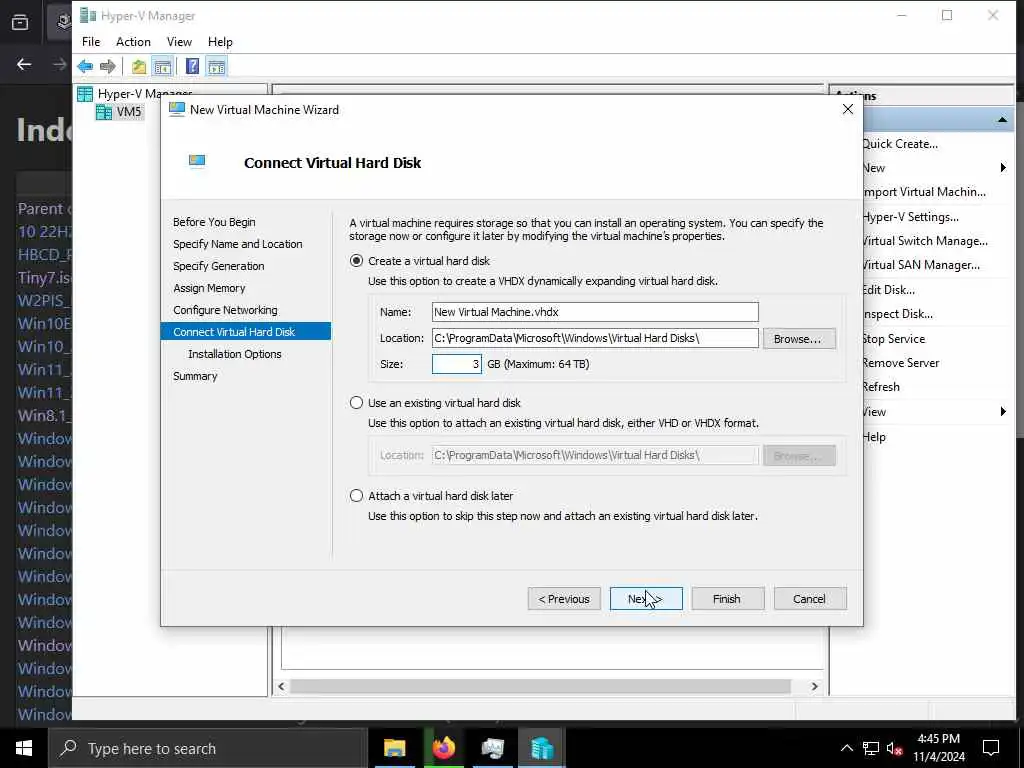Click the horizontal scrollbar in the center pane
This screenshot has height=768, width=1024.
pos(540,686)
